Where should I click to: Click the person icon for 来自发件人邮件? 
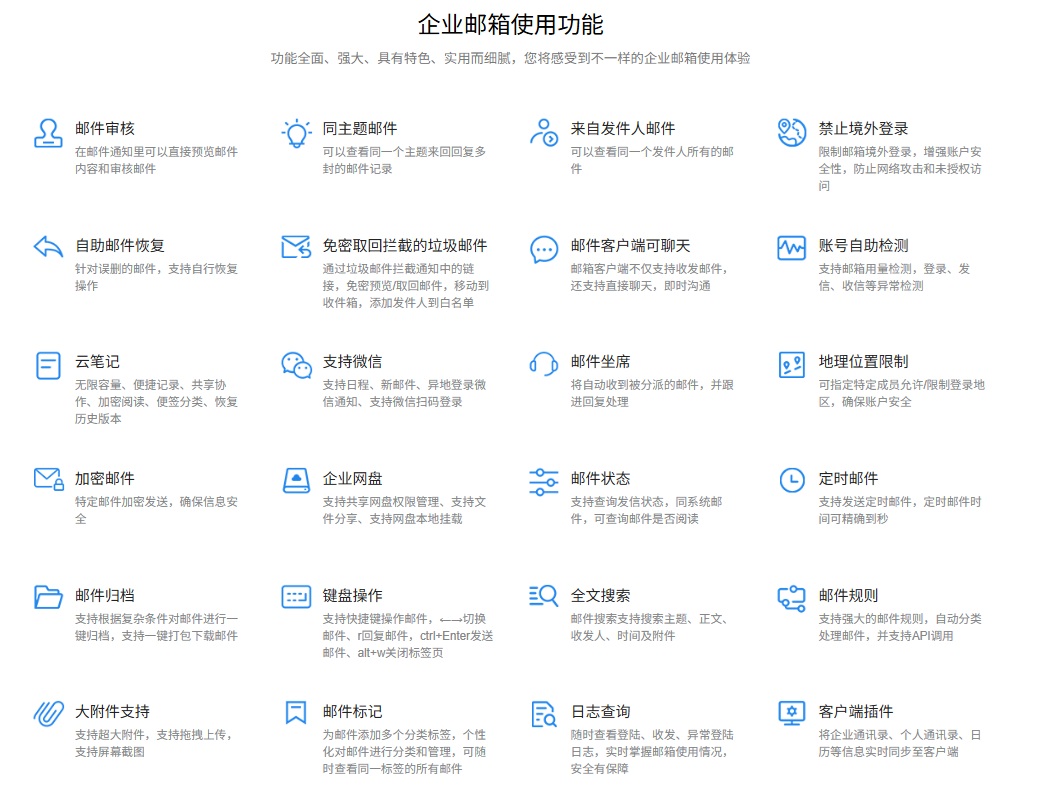point(544,132)
